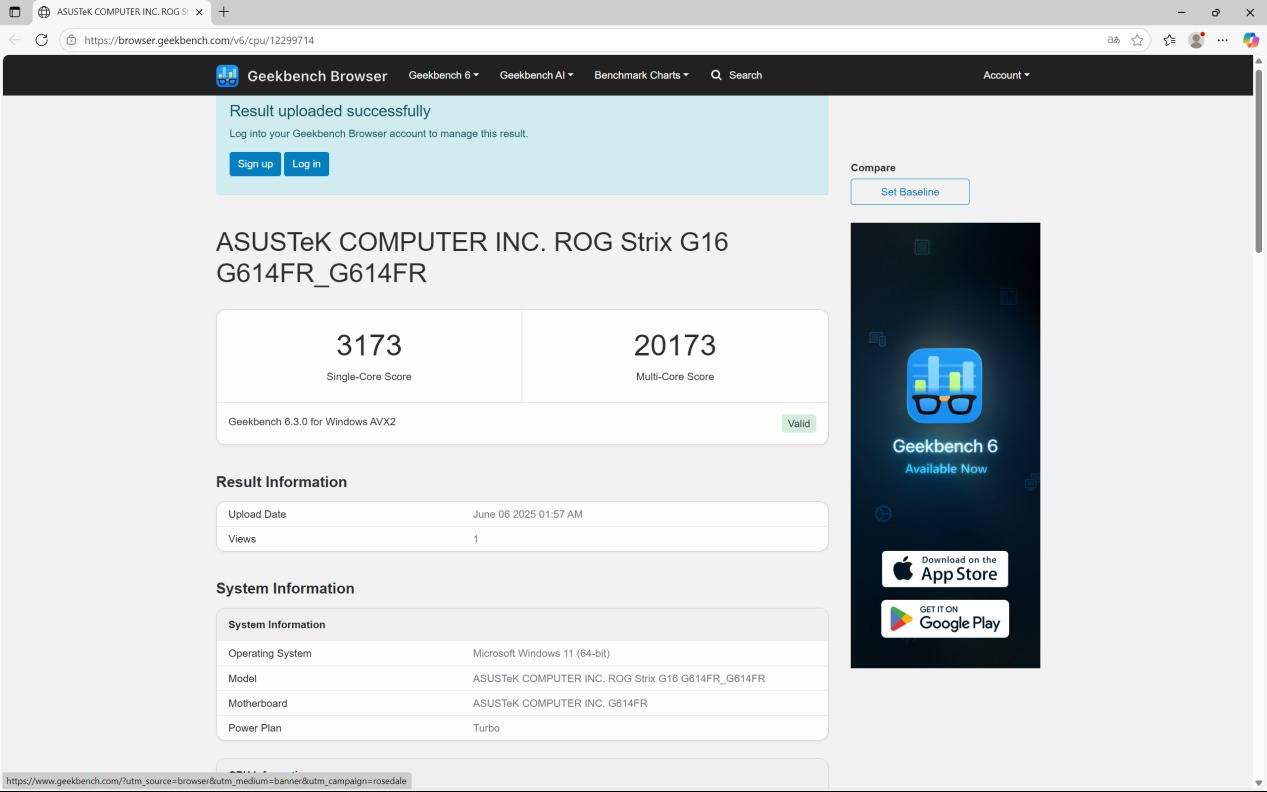This screenshot has width=1267, height=792.
Task: Open browser Settings and more (three dots)
Action: click(x=1222, y=40)
